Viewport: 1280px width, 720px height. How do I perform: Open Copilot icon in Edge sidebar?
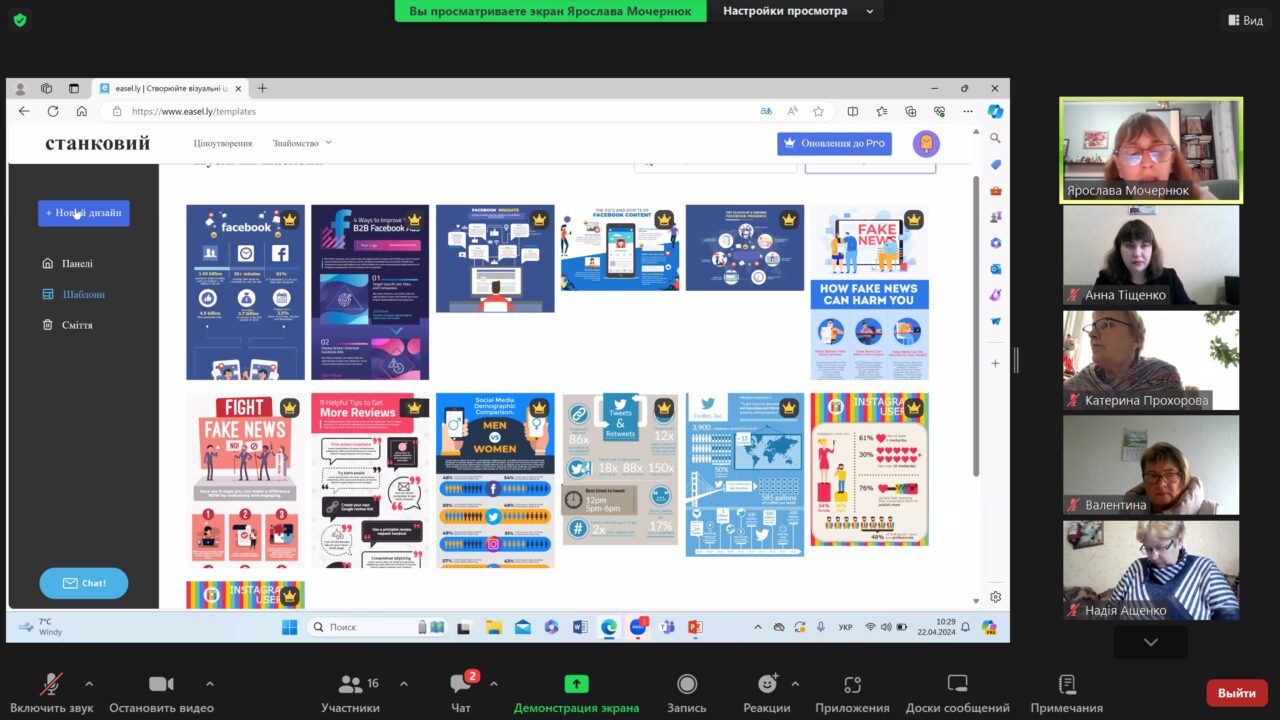coord(995,111)
